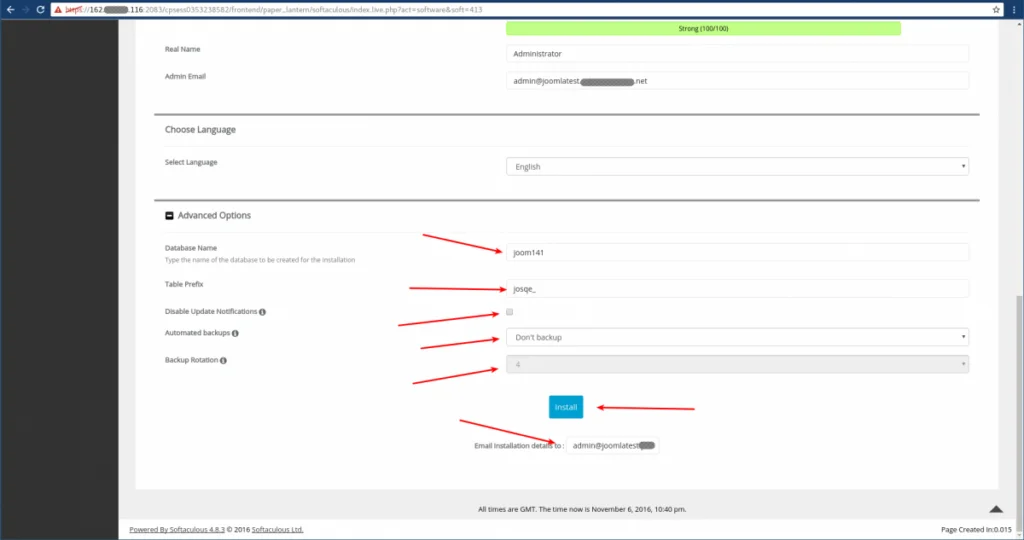Go back with the browser back arrow
Screen dimensions: 1024x540
coord(10,10)
